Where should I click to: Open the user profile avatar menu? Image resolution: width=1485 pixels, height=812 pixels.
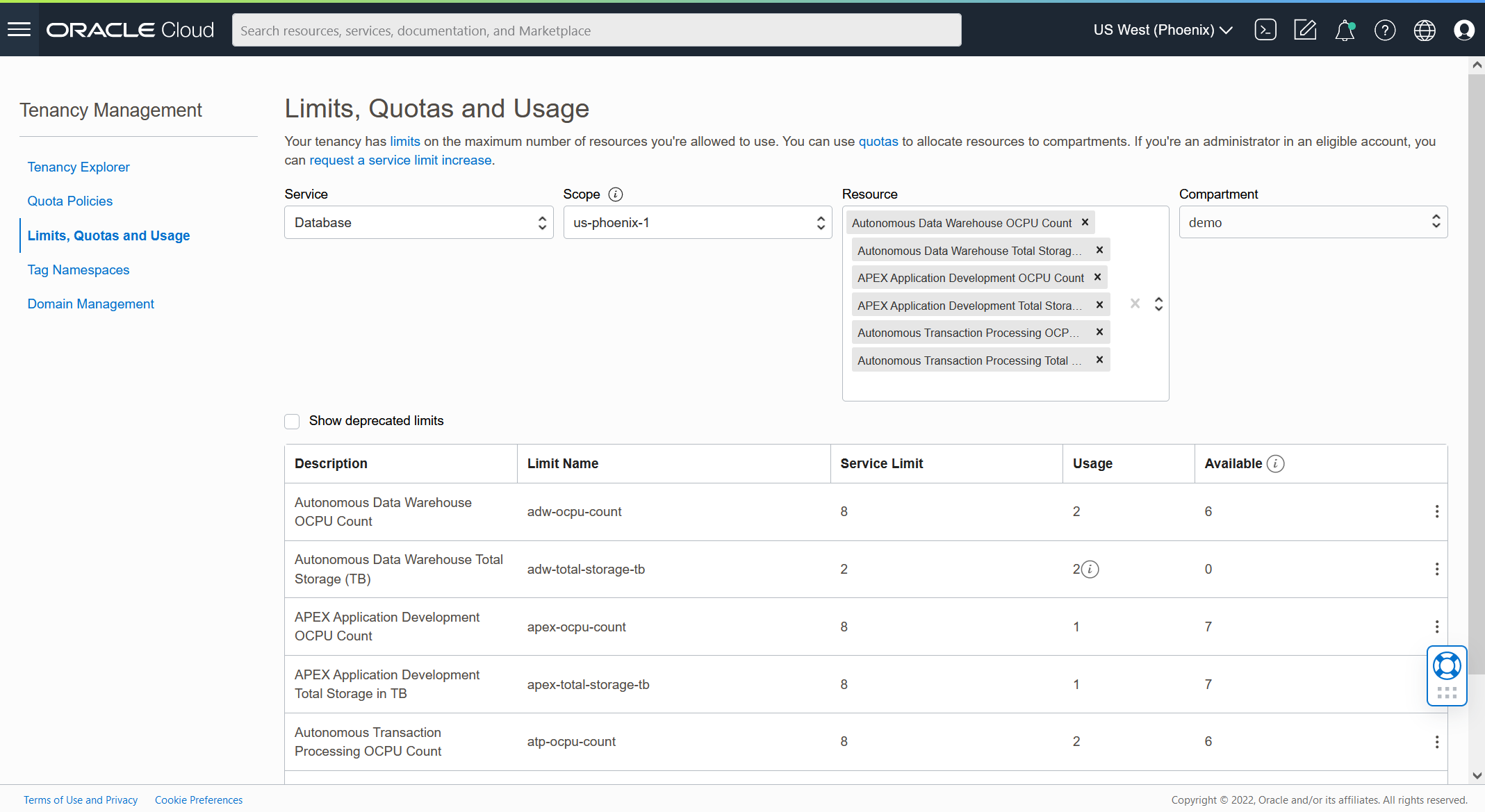(x=1463, y=30)
